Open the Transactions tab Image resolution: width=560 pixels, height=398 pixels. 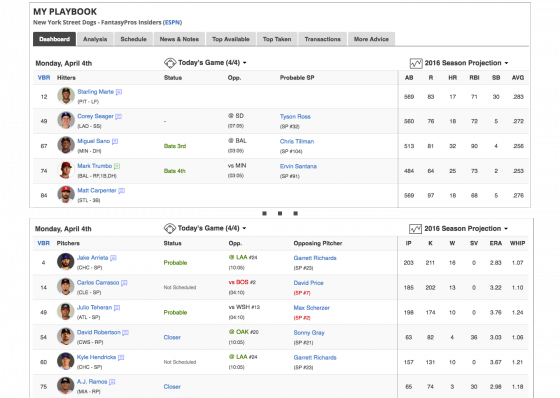tap(322, 39)
